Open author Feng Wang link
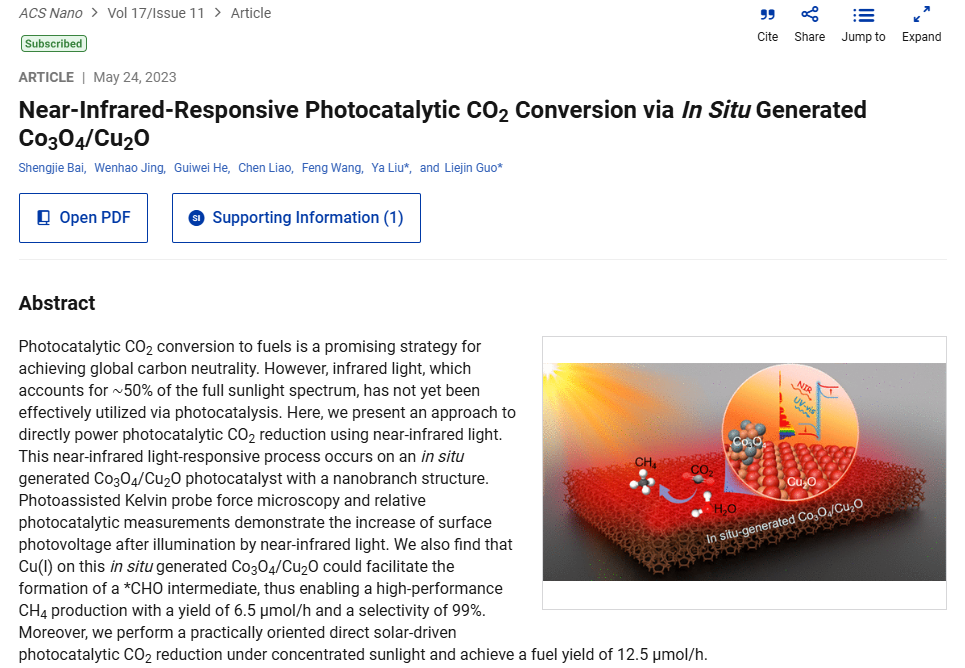This screenshot has height=668, width=965. point(332,167)
